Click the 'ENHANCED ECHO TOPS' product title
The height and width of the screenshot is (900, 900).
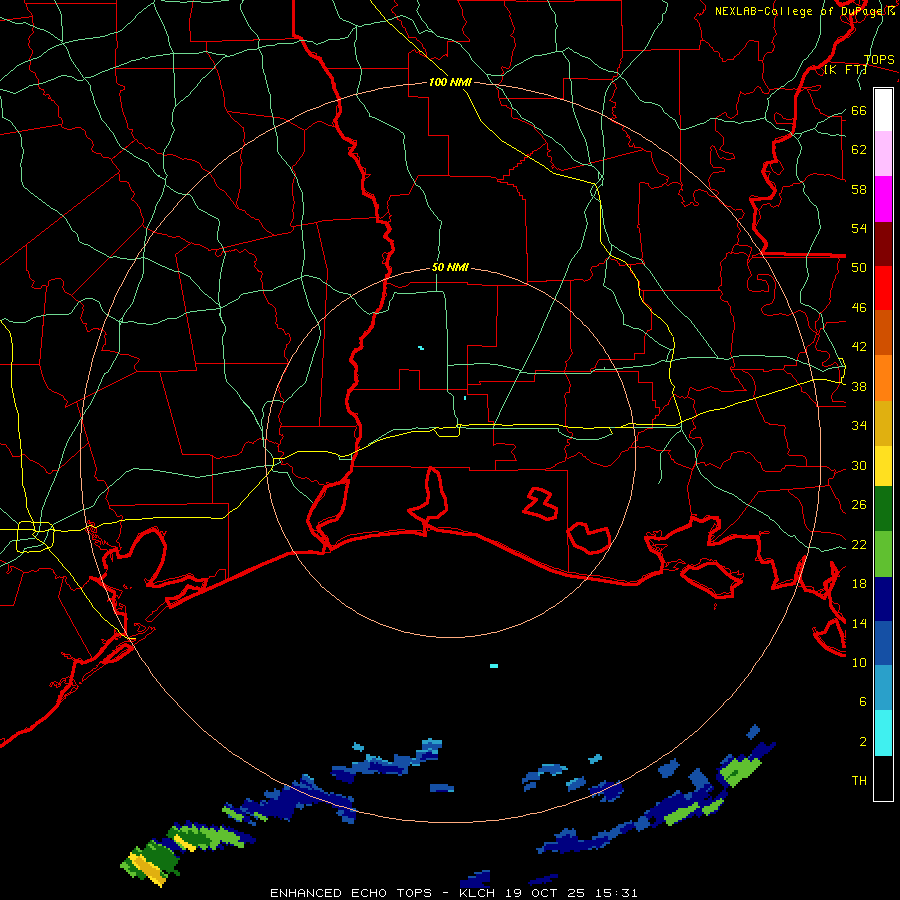coord(351,893)
